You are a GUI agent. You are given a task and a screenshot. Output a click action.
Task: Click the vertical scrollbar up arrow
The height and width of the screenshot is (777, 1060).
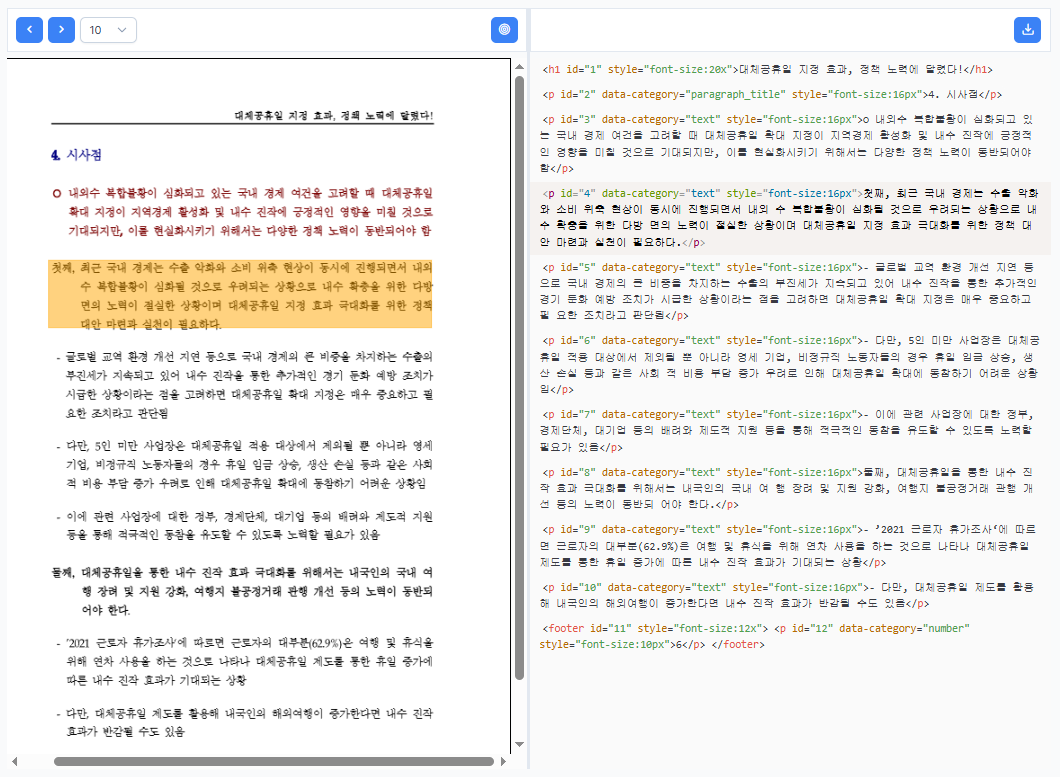point(519,66)
